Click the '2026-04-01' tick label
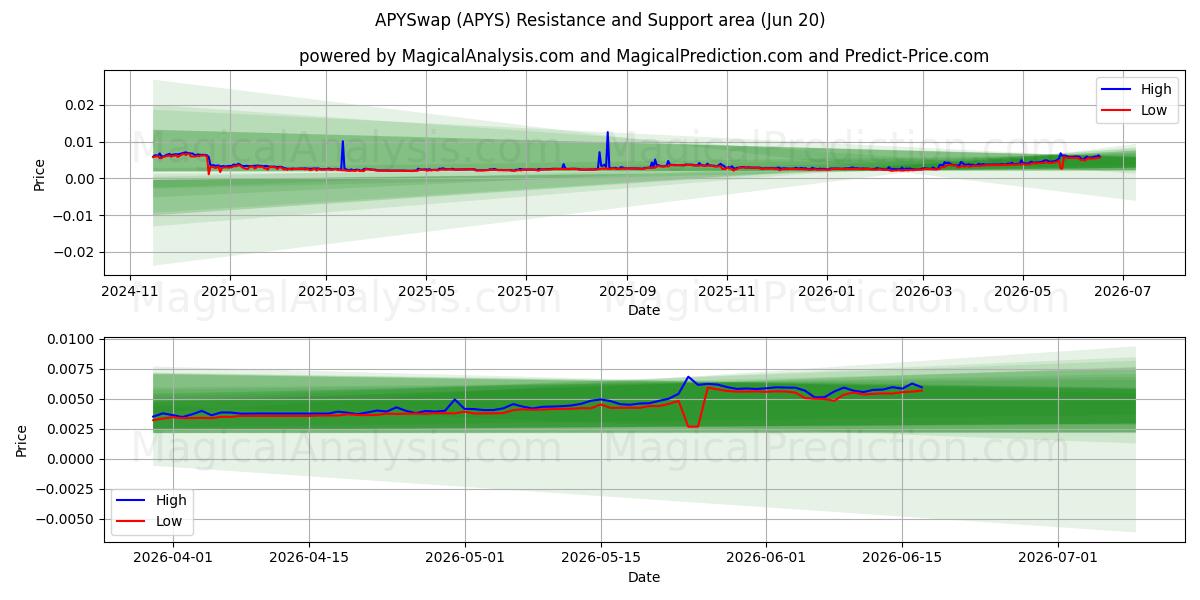Viewport: 1200px width, 600px height. [x=174, y=558]
